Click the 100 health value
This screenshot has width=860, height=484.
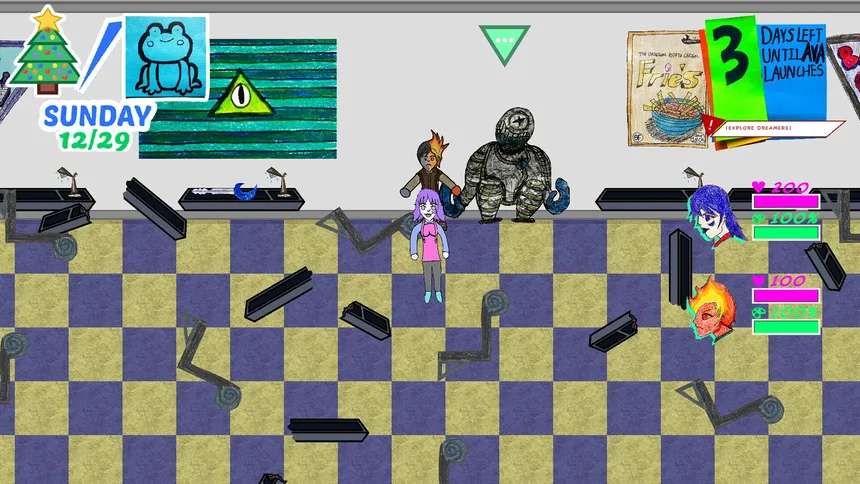pos(788,282)
